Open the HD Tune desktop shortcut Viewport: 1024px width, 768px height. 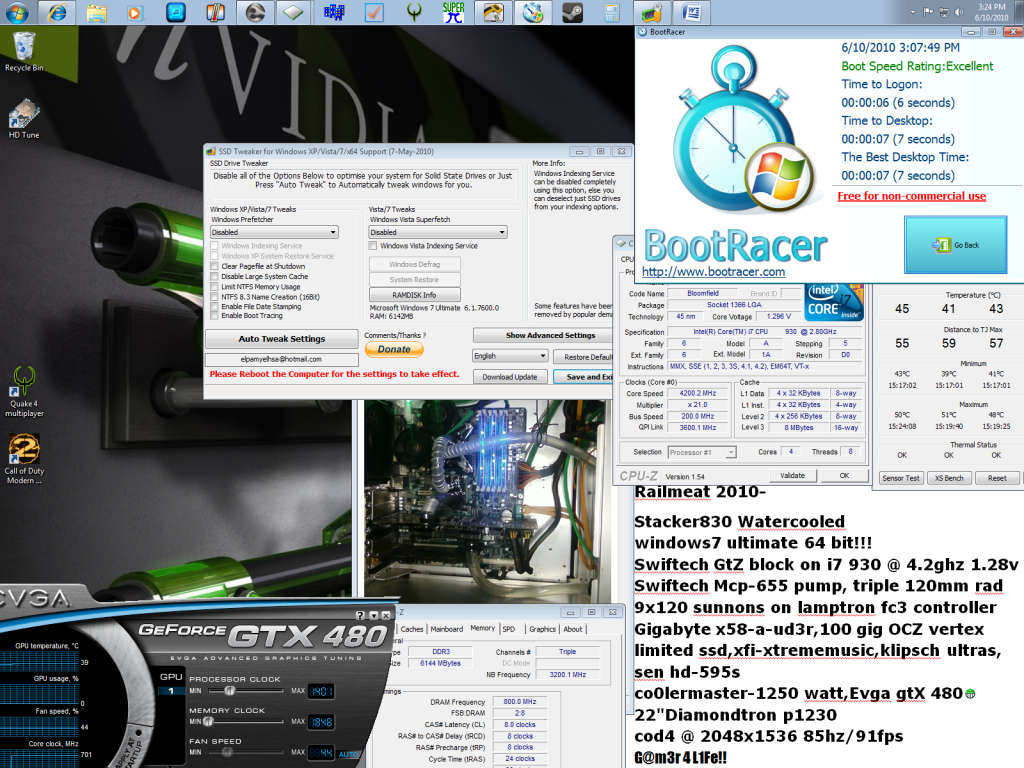(24, 118)
